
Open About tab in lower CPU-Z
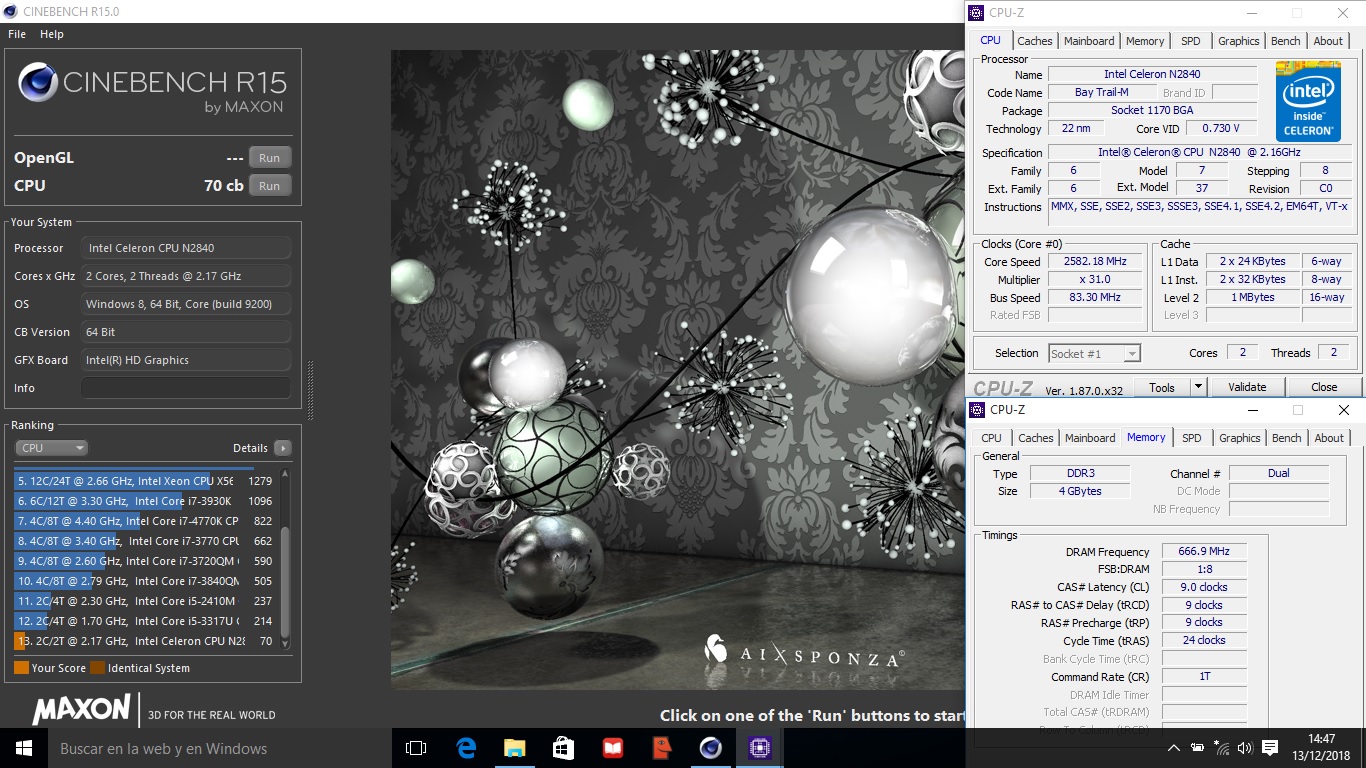click(1329, 438)
